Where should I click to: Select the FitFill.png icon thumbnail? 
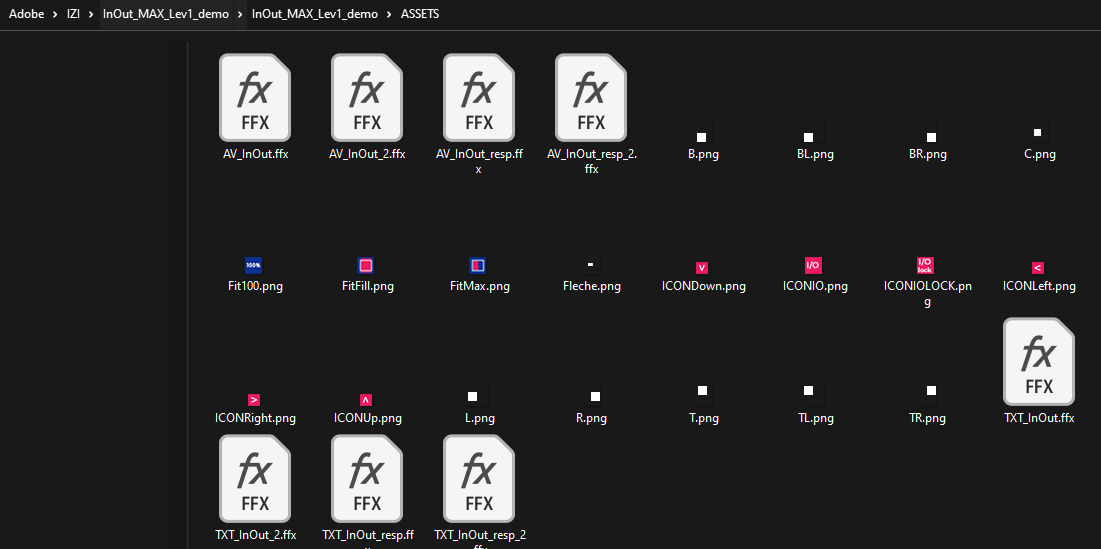point(365,265)
